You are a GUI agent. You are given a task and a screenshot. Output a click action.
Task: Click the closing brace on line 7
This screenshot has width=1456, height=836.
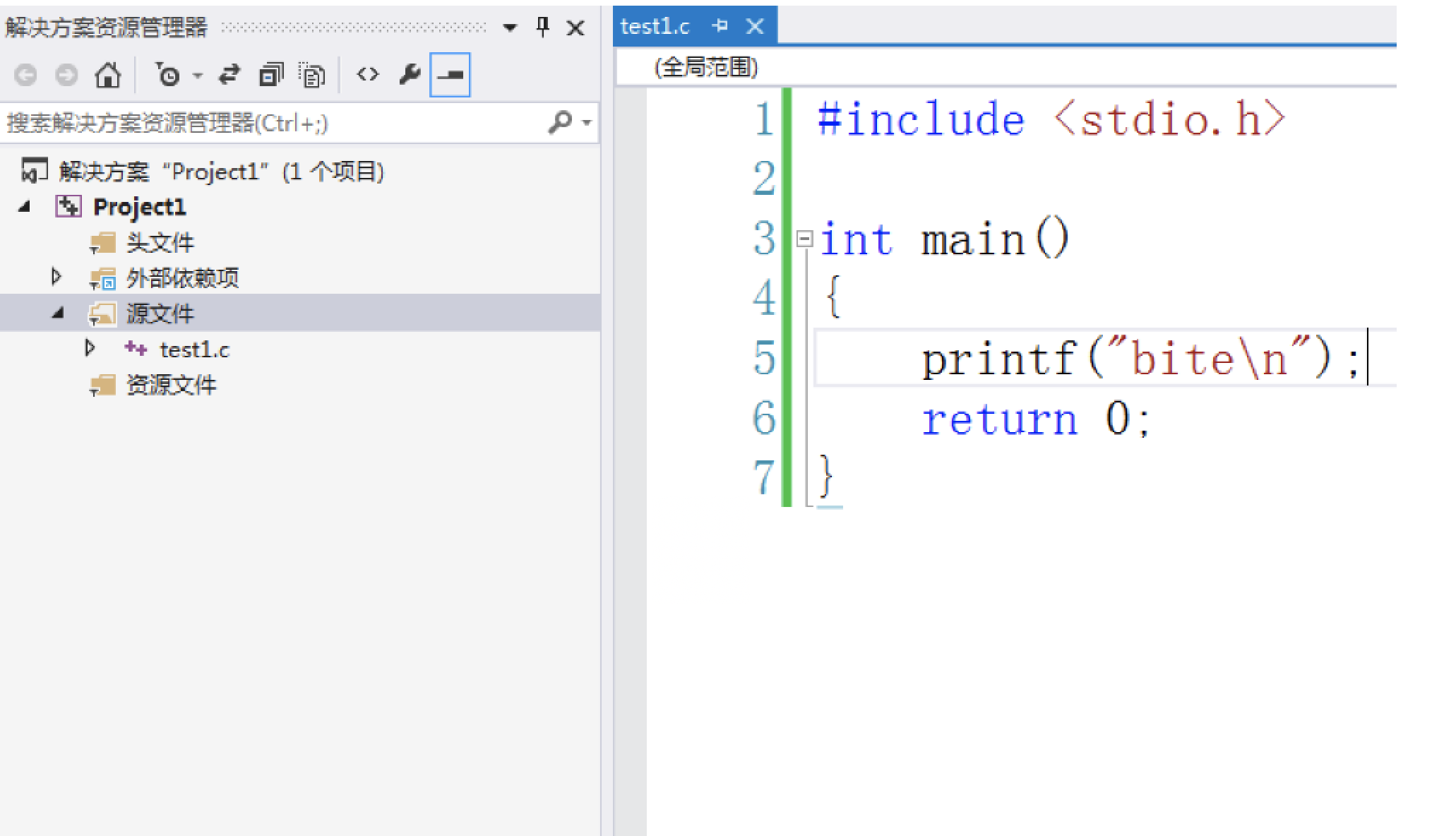tap(827, 477)
